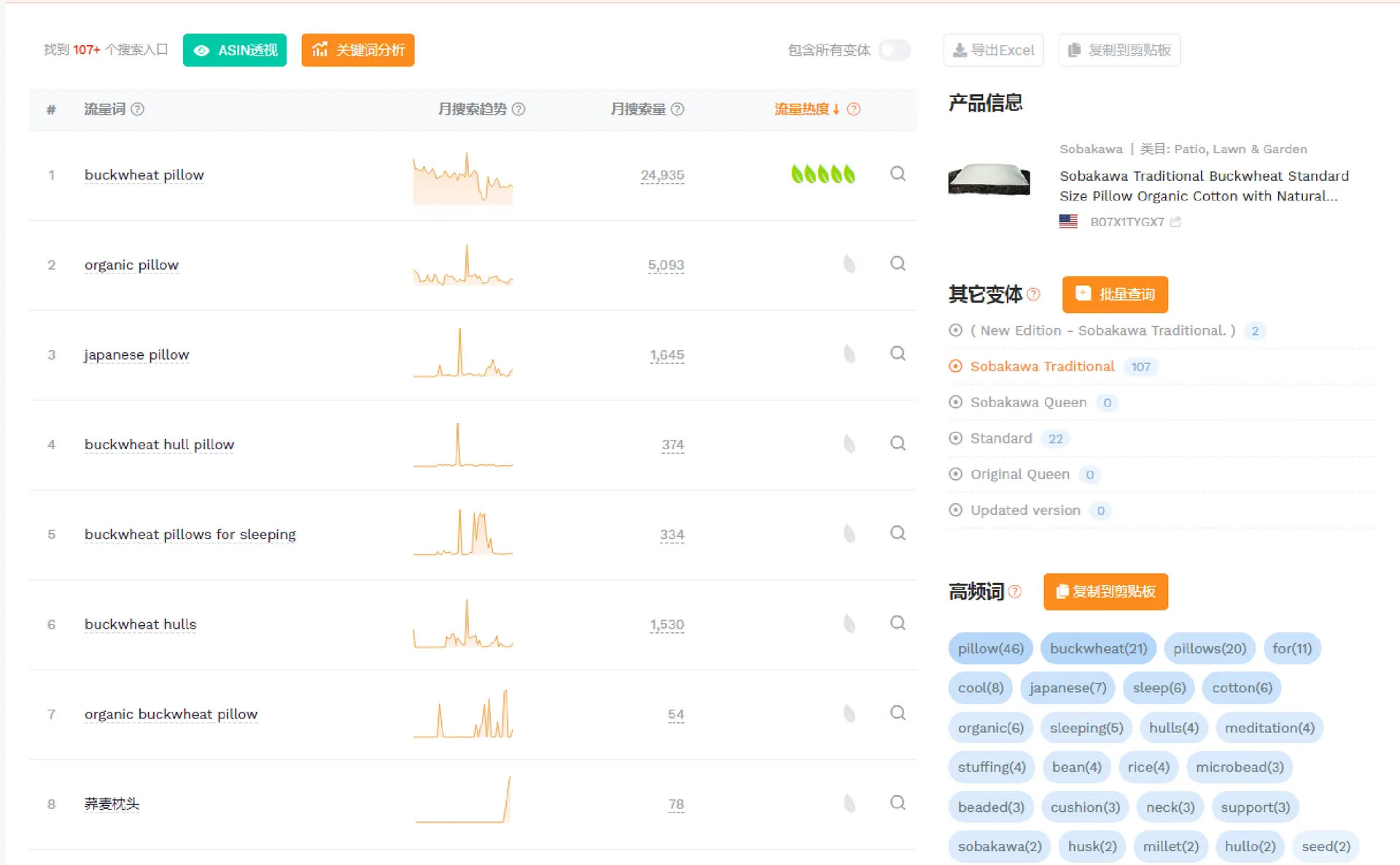The height and width of the screenshot is (865, 1400).
Task: Copy high-frequency words with orange 复制到剪贴板 button
Action: click(1106, 591)
